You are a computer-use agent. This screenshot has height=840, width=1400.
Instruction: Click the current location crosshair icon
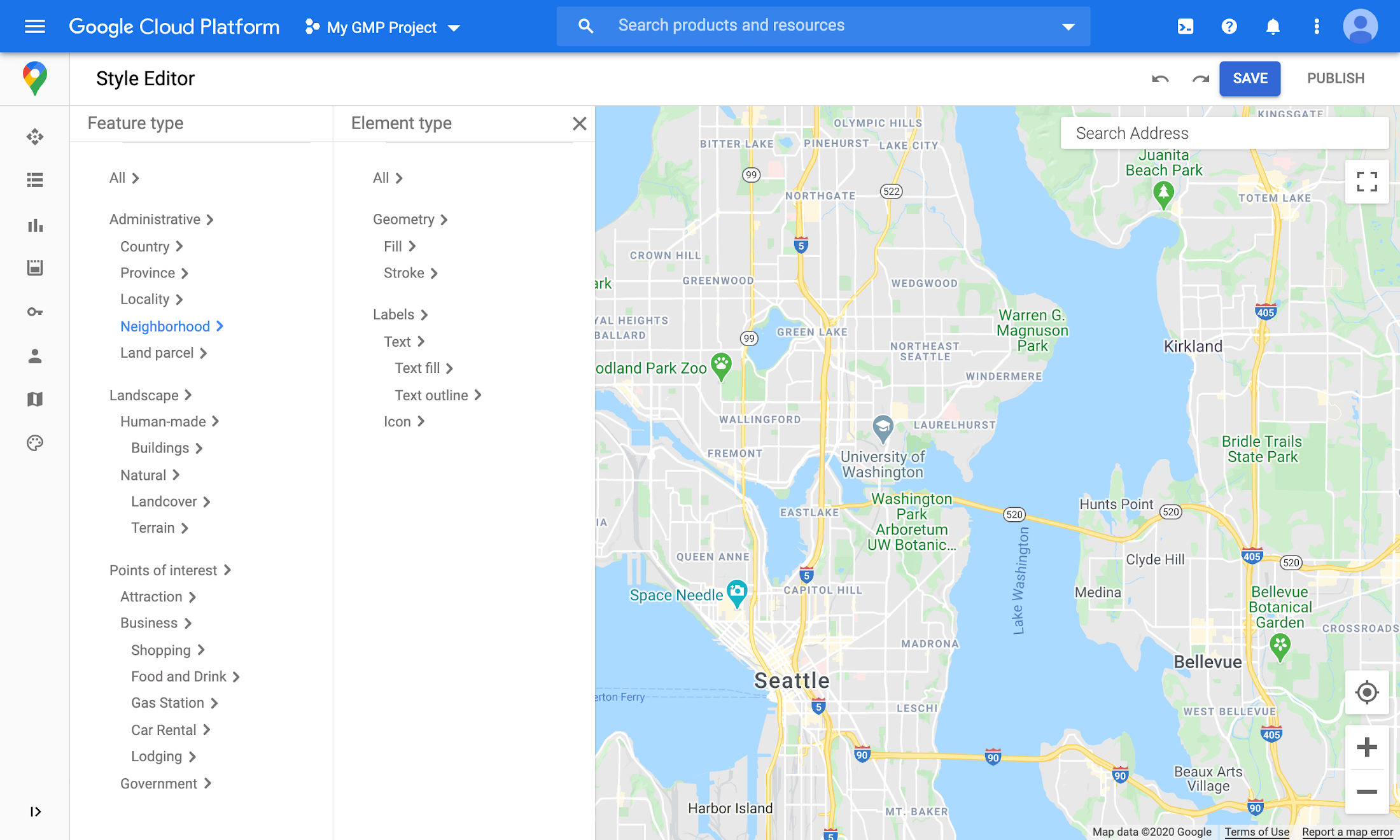pyautogui.click(x=1365, y=693)
